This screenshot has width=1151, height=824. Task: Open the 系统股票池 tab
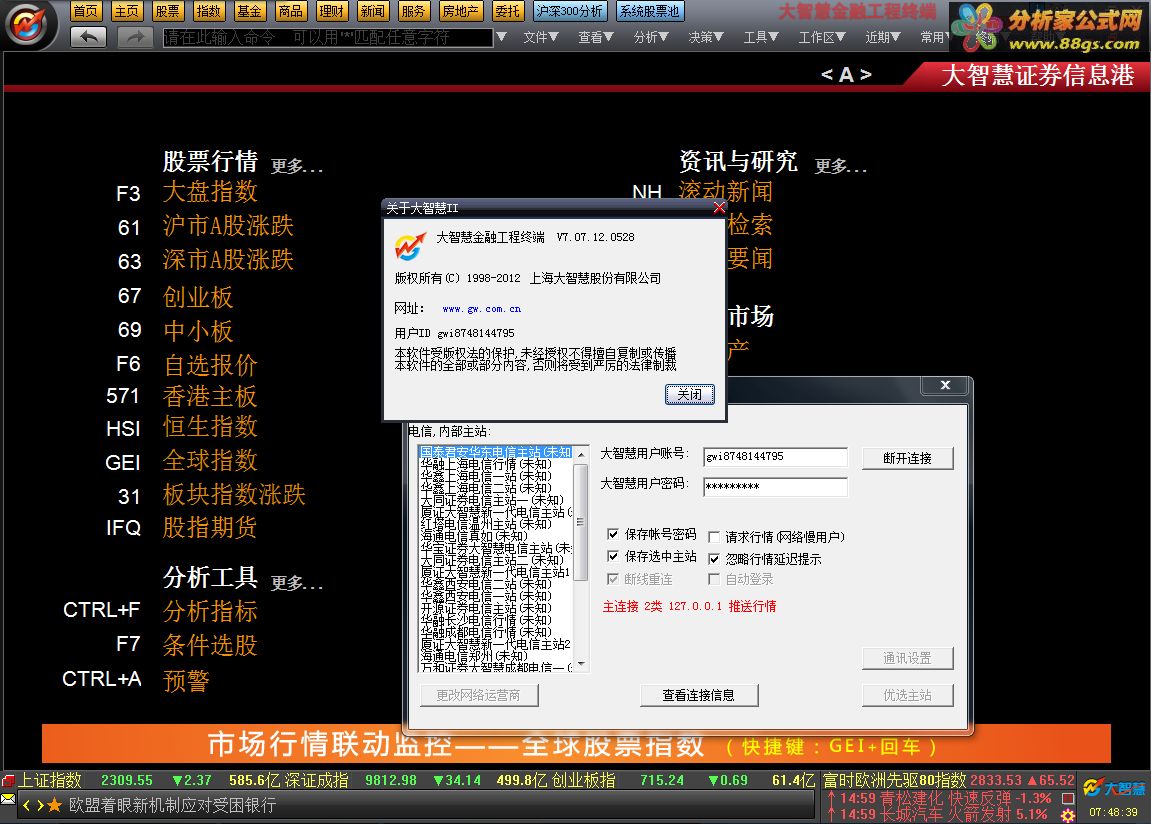point(650,11)
